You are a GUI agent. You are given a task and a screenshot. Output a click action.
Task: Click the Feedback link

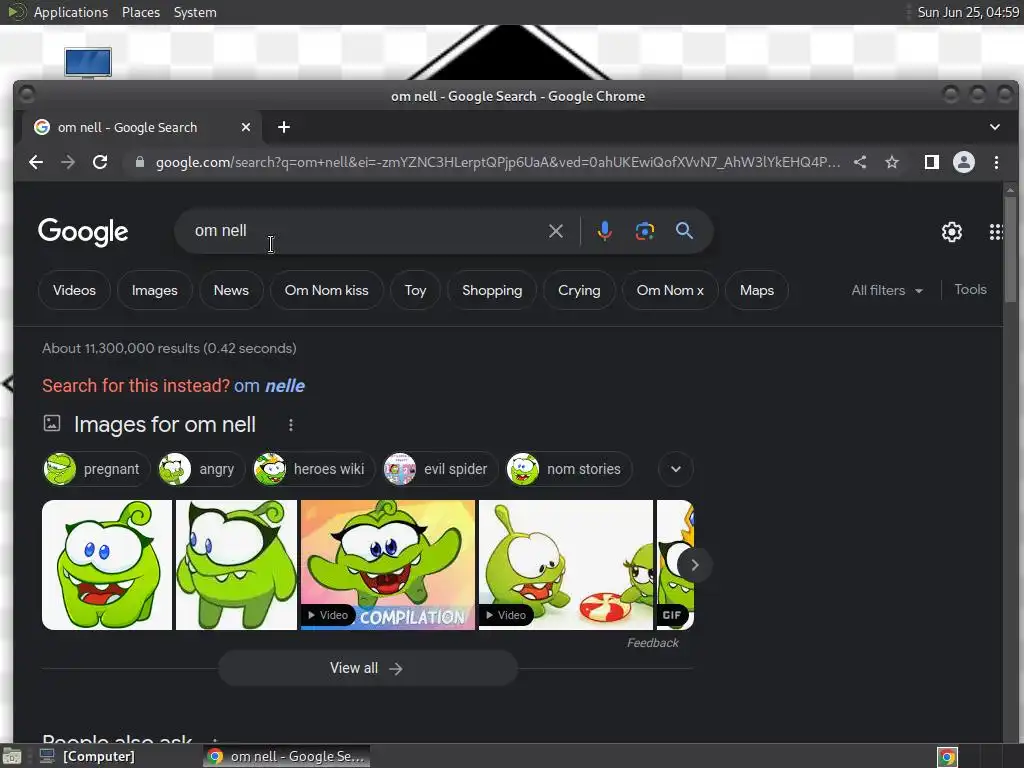tap(652, 643)
